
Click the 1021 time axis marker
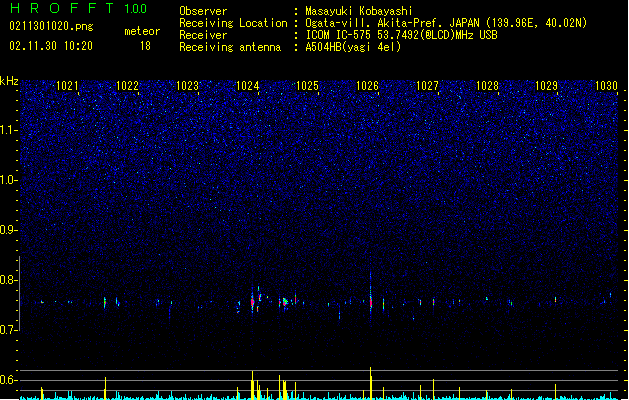coord(67,86)
